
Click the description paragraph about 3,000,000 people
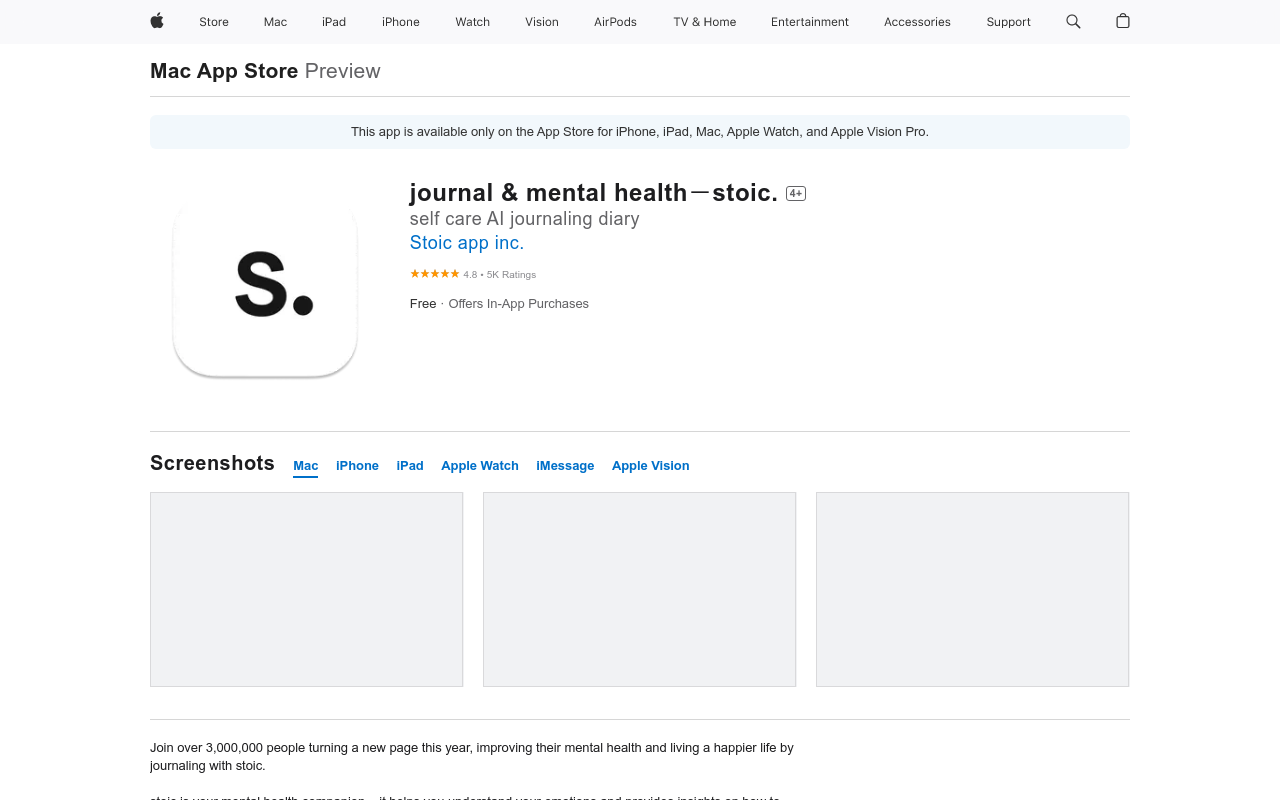pos(472,757)
